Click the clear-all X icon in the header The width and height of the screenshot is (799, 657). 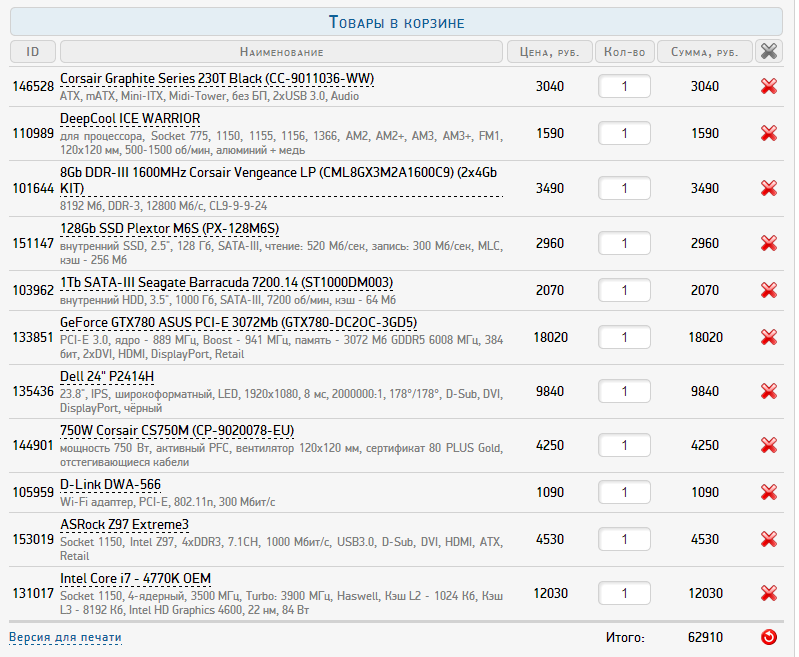768,51
